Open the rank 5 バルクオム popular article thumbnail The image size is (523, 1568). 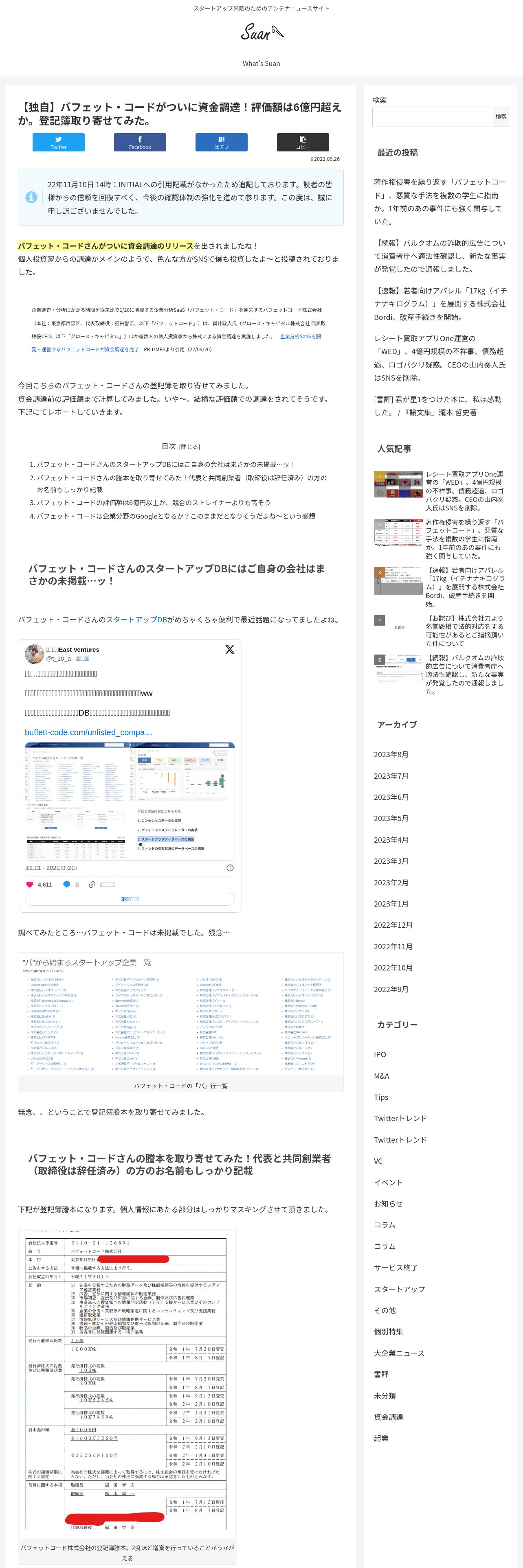tap(398, 668)
